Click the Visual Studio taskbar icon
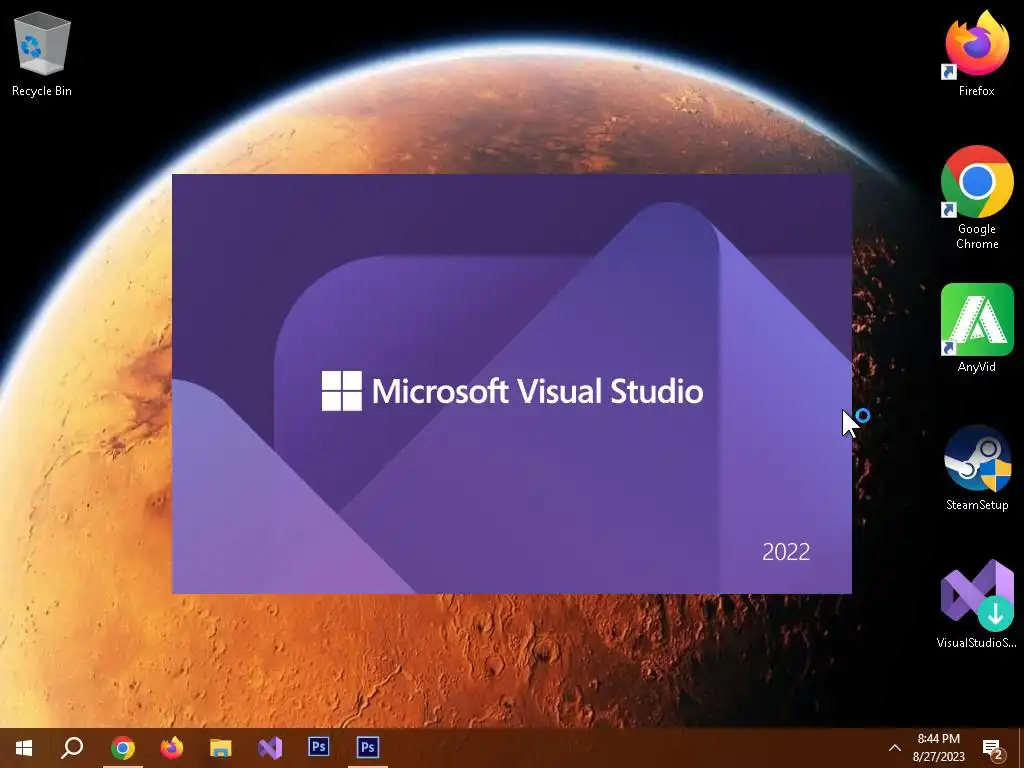The height and width of the screenshot is (768, 1024). pyautogui.click(x=270, y=748)
